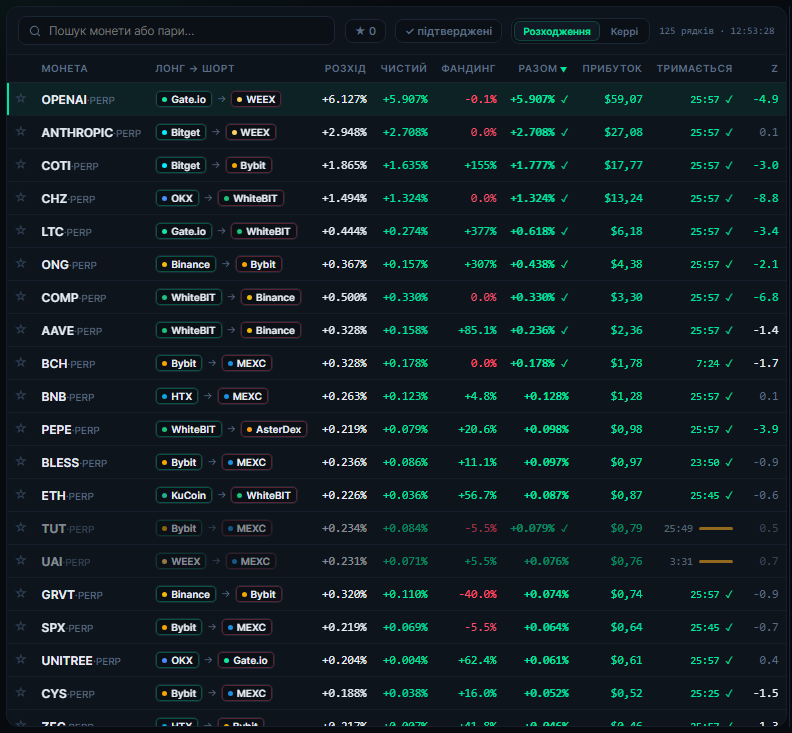792x733 pixels.
Task: Sort by the РАЗОМ column arrow
Action: pyautogui.click(x=563, y=69)
